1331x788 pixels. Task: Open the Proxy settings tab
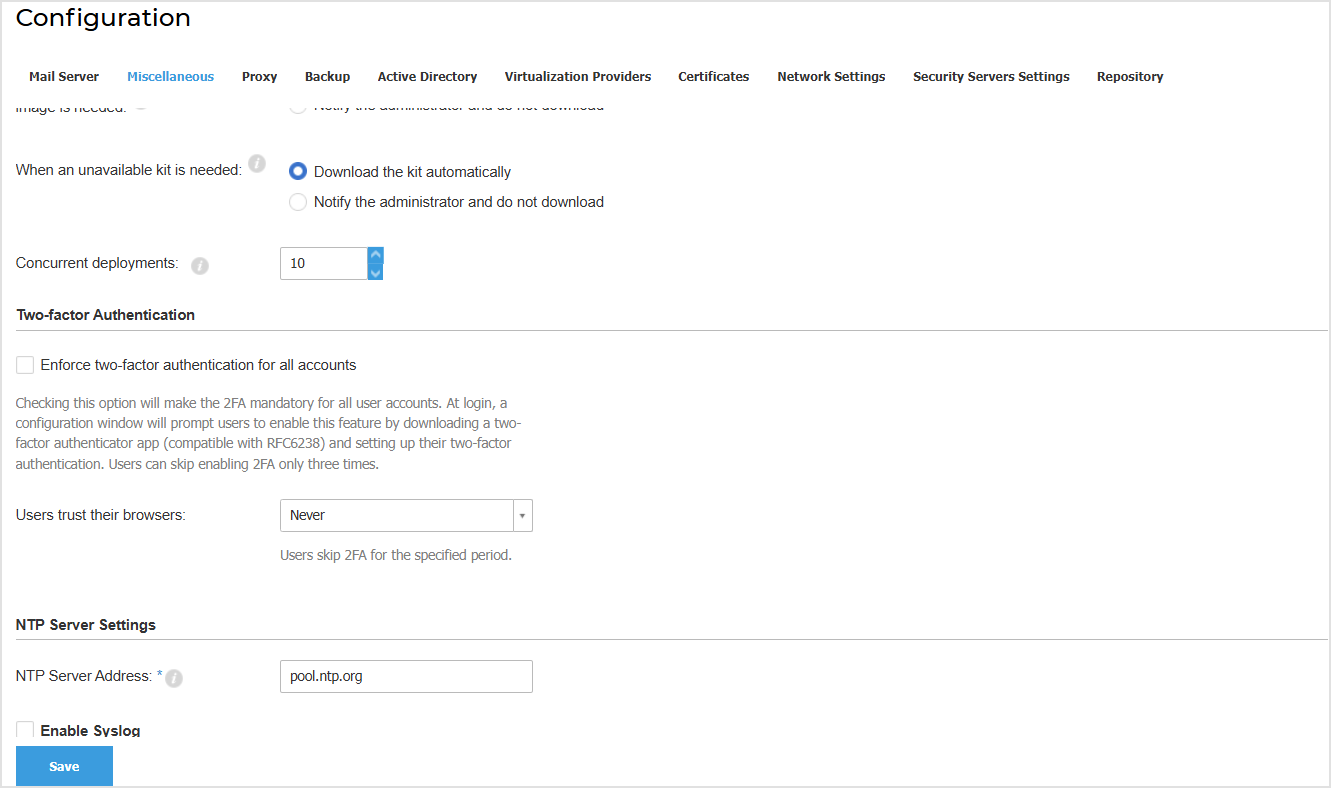click(x=259, y=76)
